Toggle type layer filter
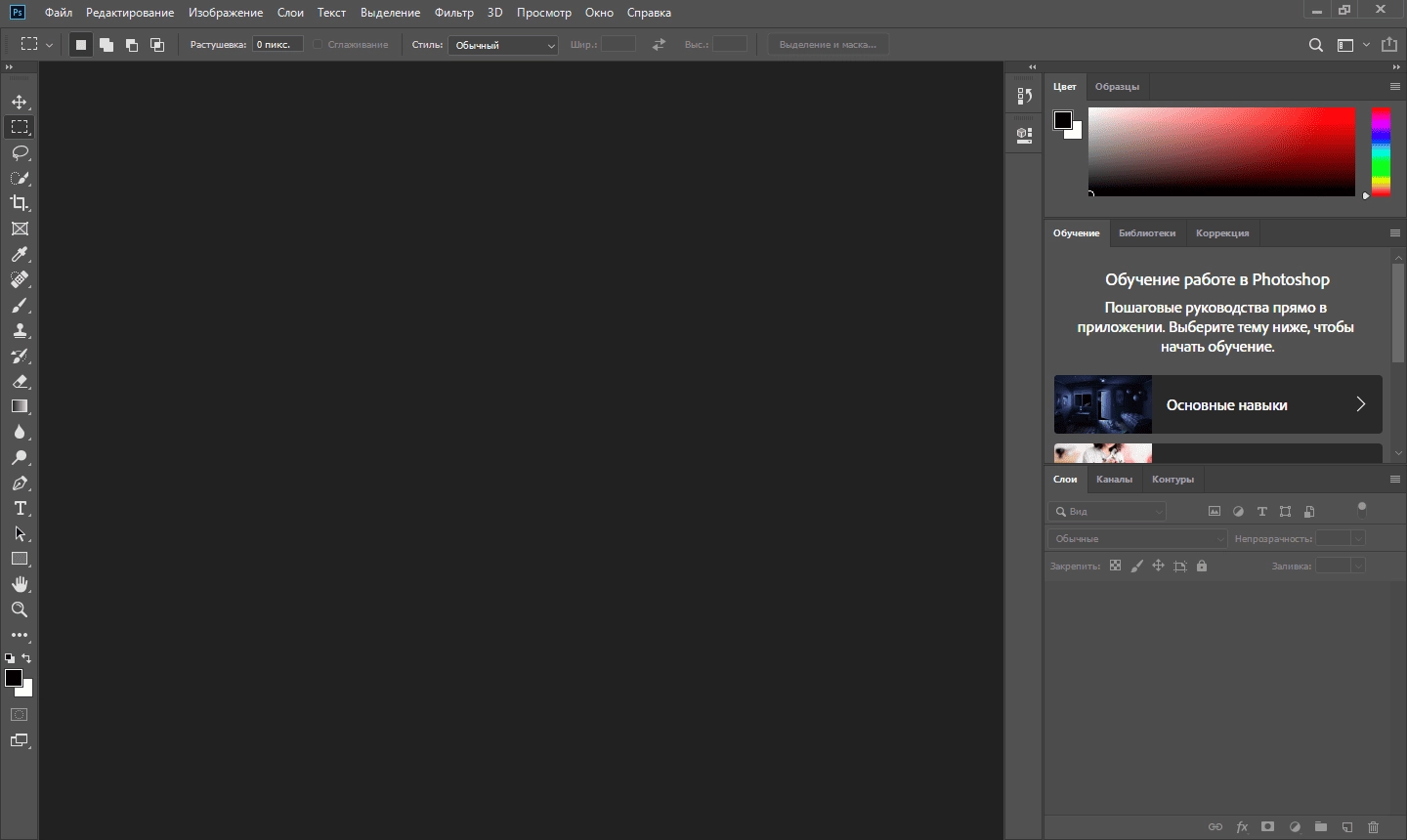Image resolution: width=1407 pixels, height=840 pixels. pyautogui.click(x=1261, y=511)
